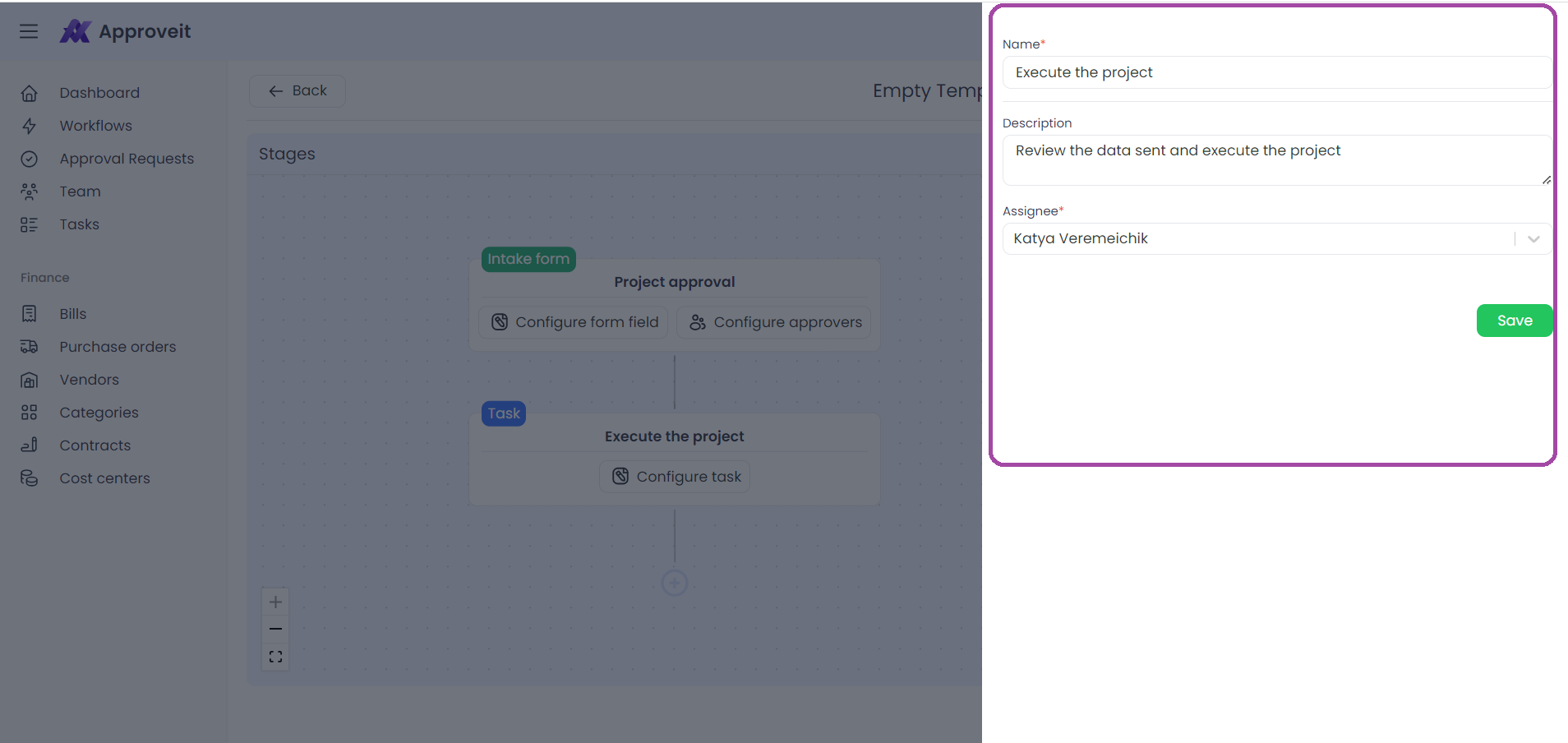1568x743 pixels.
Task: Open Bills under Finance
Action: pos(72,314)
